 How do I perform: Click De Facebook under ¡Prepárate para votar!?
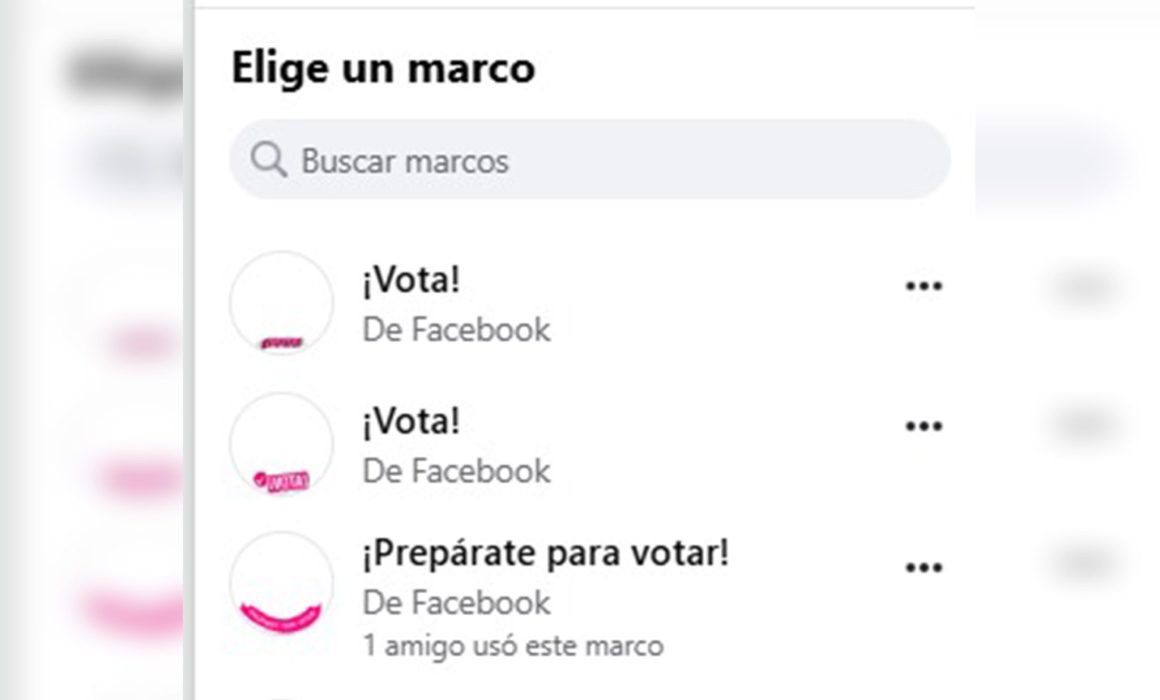(x=456, y=603)
